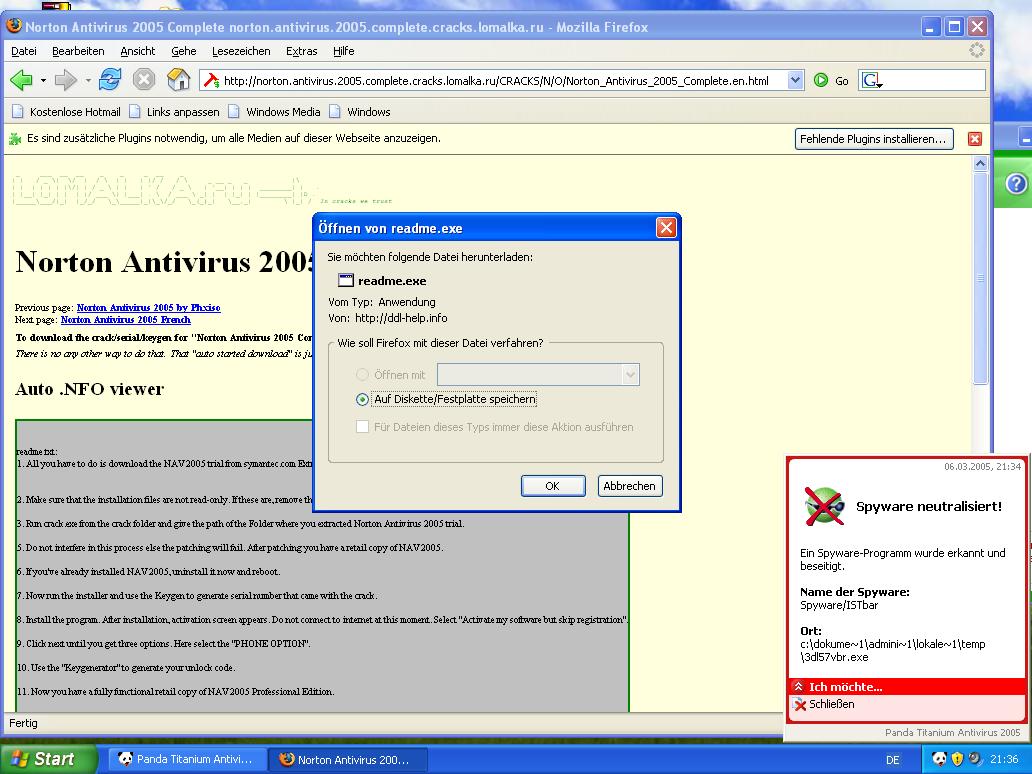Click the 06.03.2005, 21:34 timestamp

tap(983, 467)
